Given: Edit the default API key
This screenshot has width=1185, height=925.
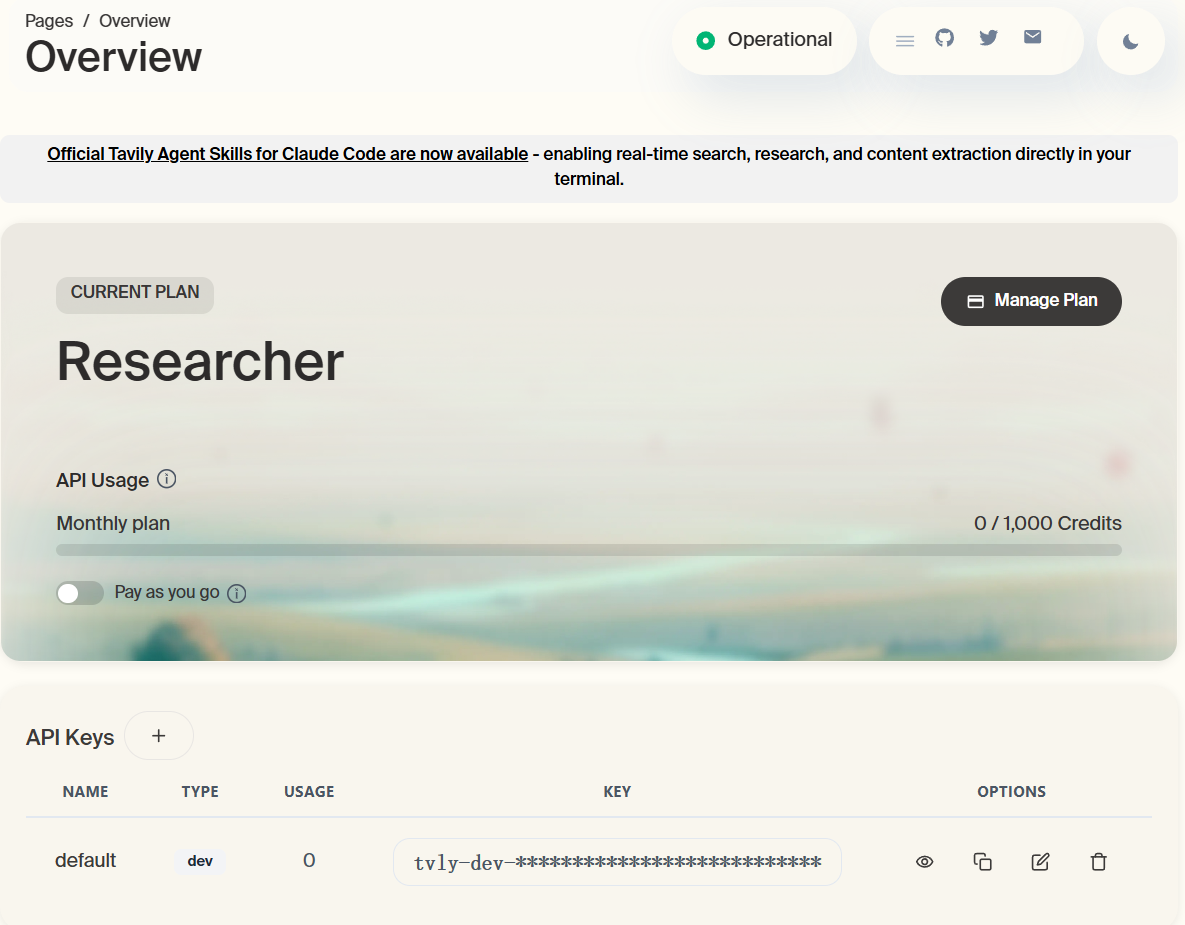Looking at the screenshot, I should 1041,862.
